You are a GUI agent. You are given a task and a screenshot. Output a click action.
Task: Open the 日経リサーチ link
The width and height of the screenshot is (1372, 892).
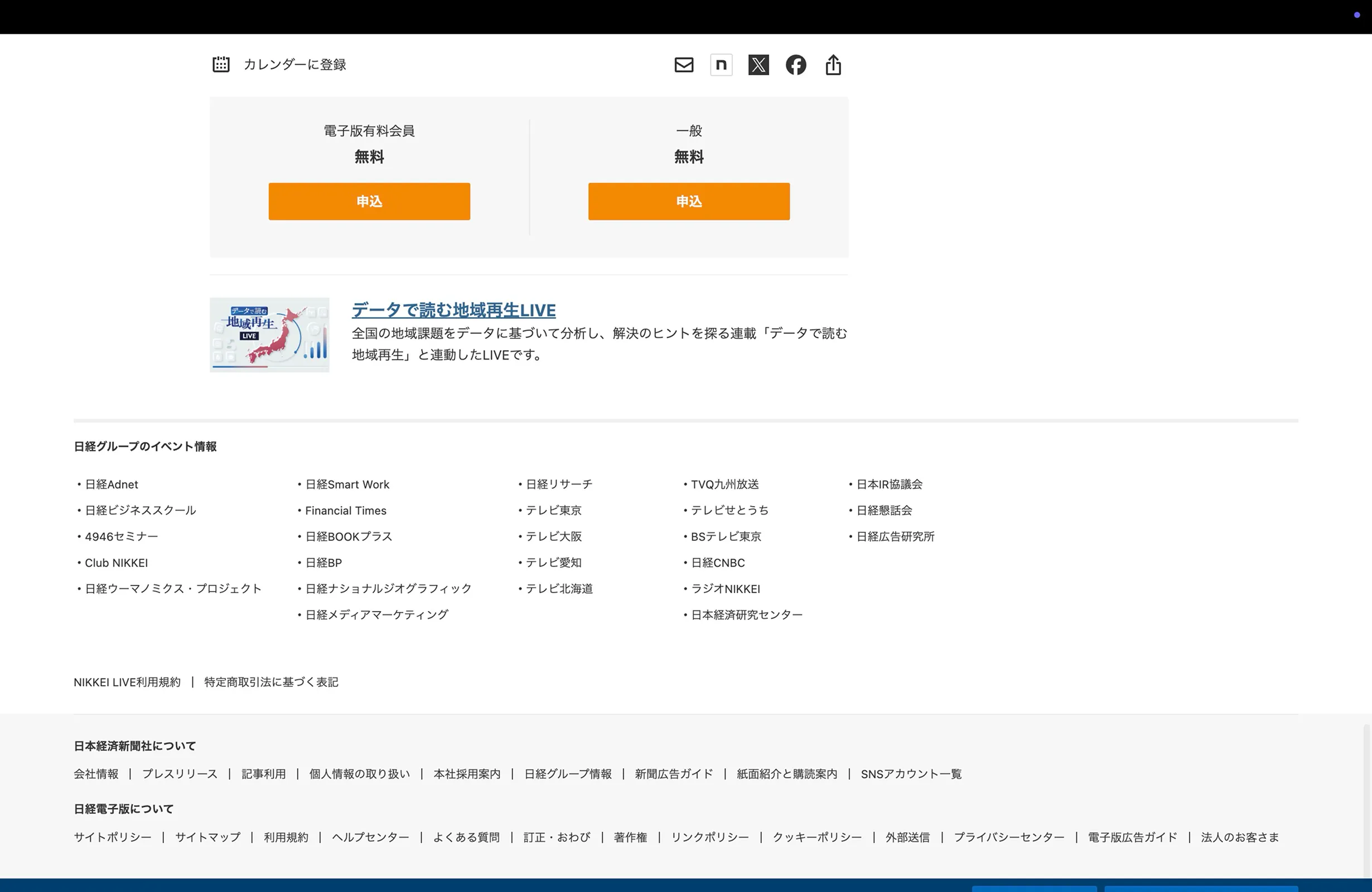click(x=559, y=484)
